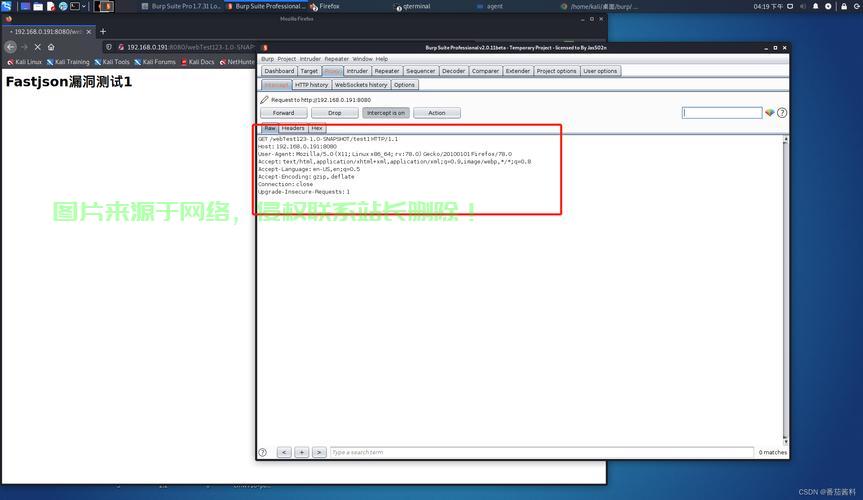
Task: Click the help question mark near comment field
Action: coord(782,113)
